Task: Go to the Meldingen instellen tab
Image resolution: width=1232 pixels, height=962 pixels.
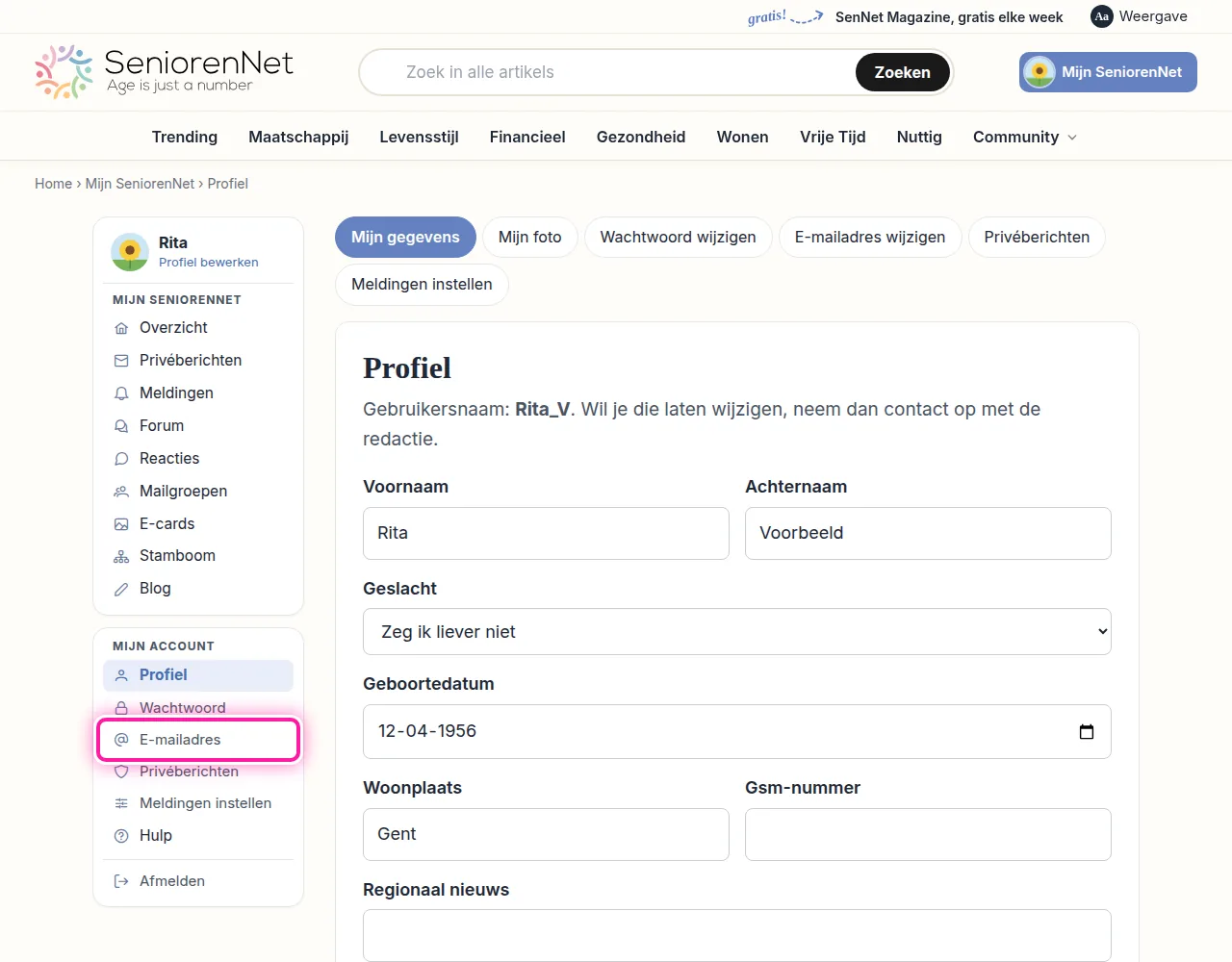Action: point(422,285)
